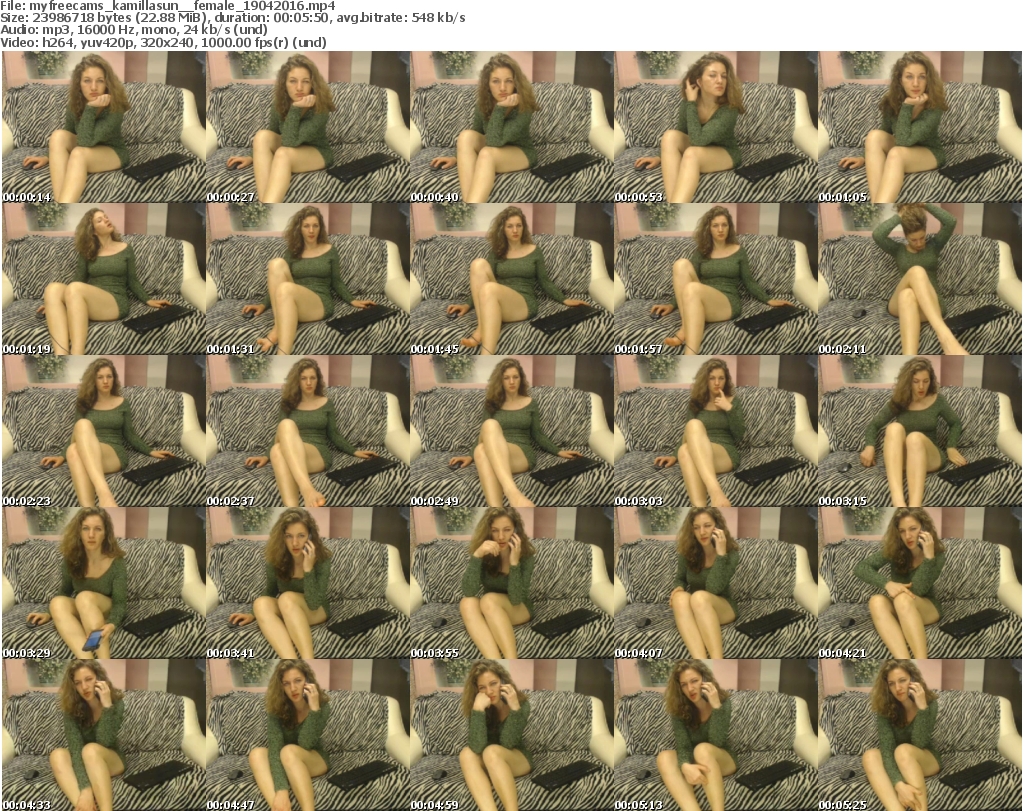The height and width of the screenshot is (811, 1024).
Task: Open the thumbnail stamped 00:04:33
Action: pyautogui.click(x=104, y=735)
